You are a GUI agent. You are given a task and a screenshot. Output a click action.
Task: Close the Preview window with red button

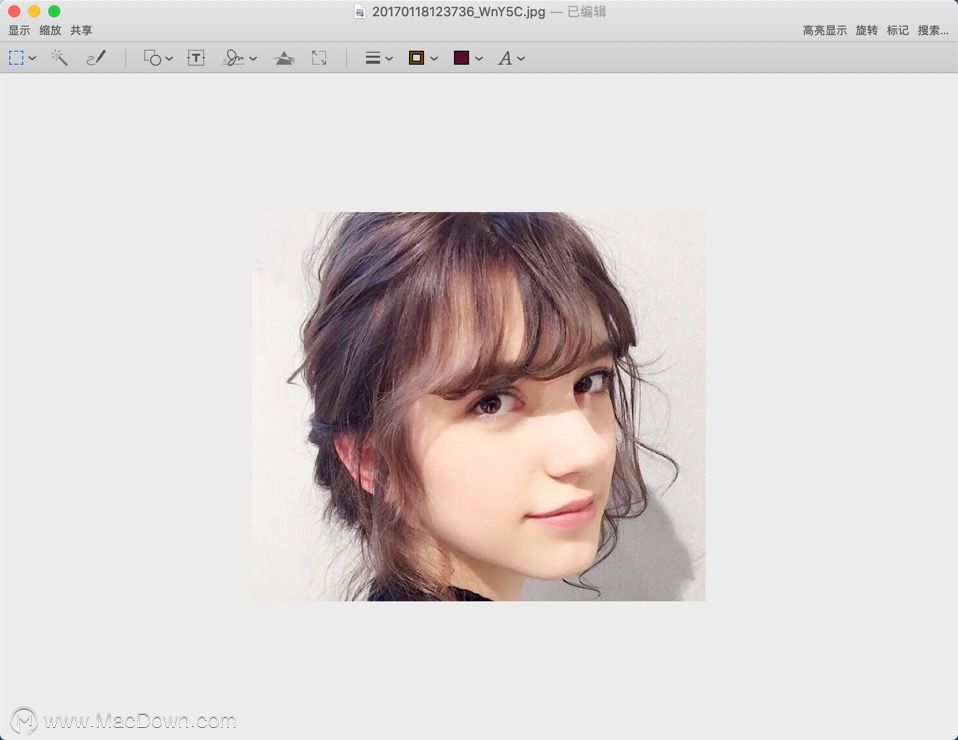pyautogui.click(x=14, y=11)
